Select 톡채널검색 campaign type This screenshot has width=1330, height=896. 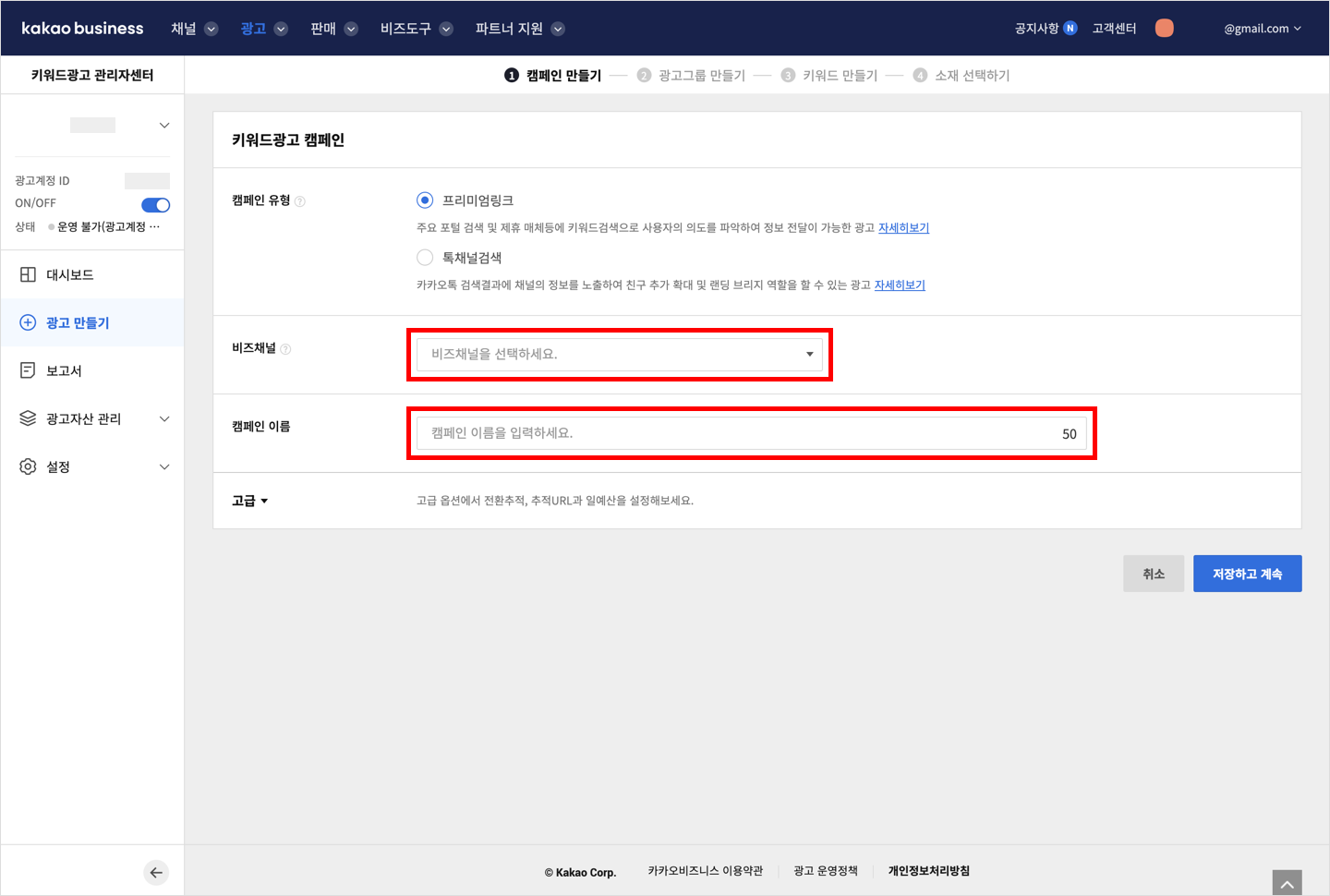425,258
